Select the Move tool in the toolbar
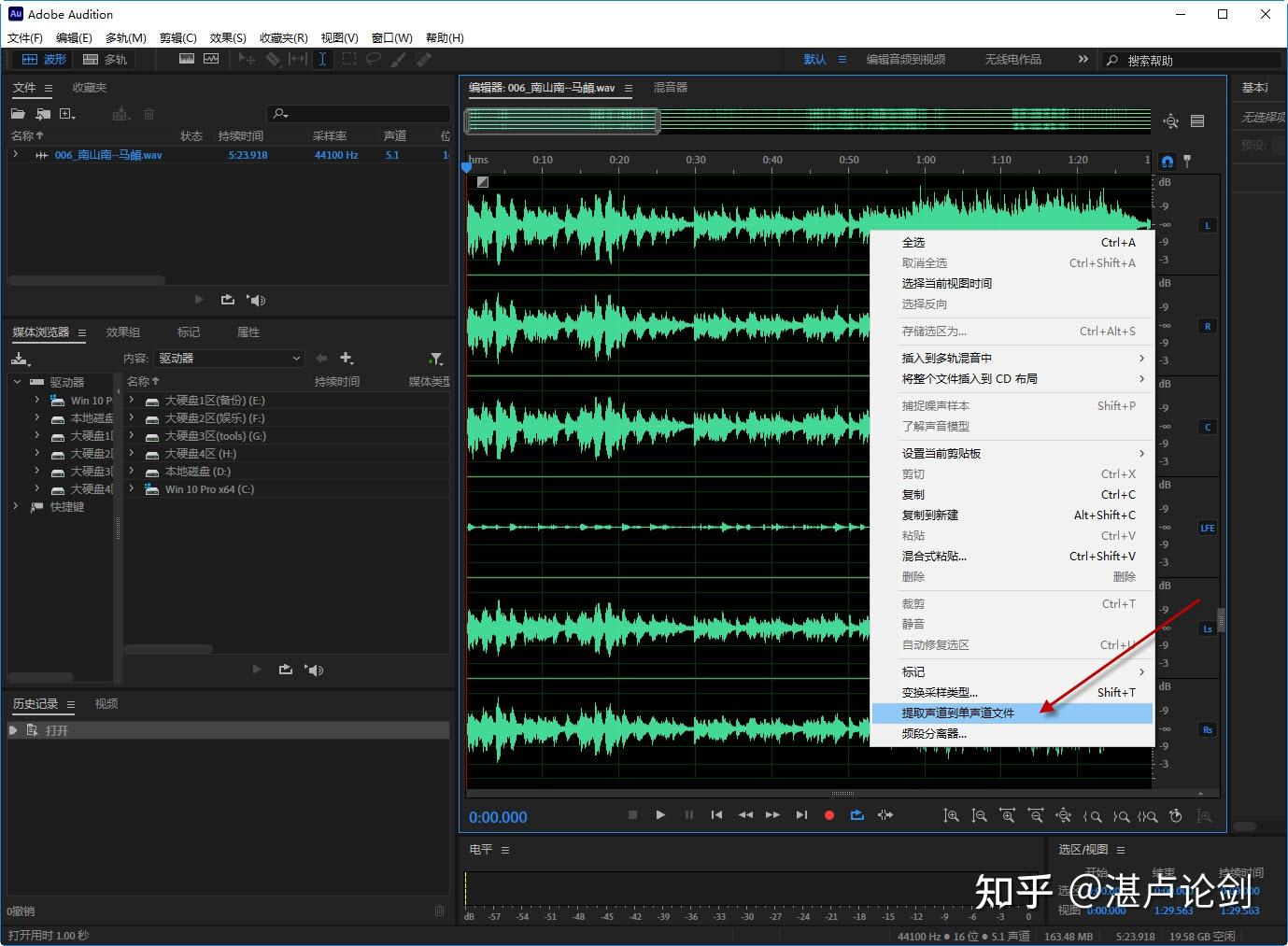The image size is (1288, 946). point(247,59)
